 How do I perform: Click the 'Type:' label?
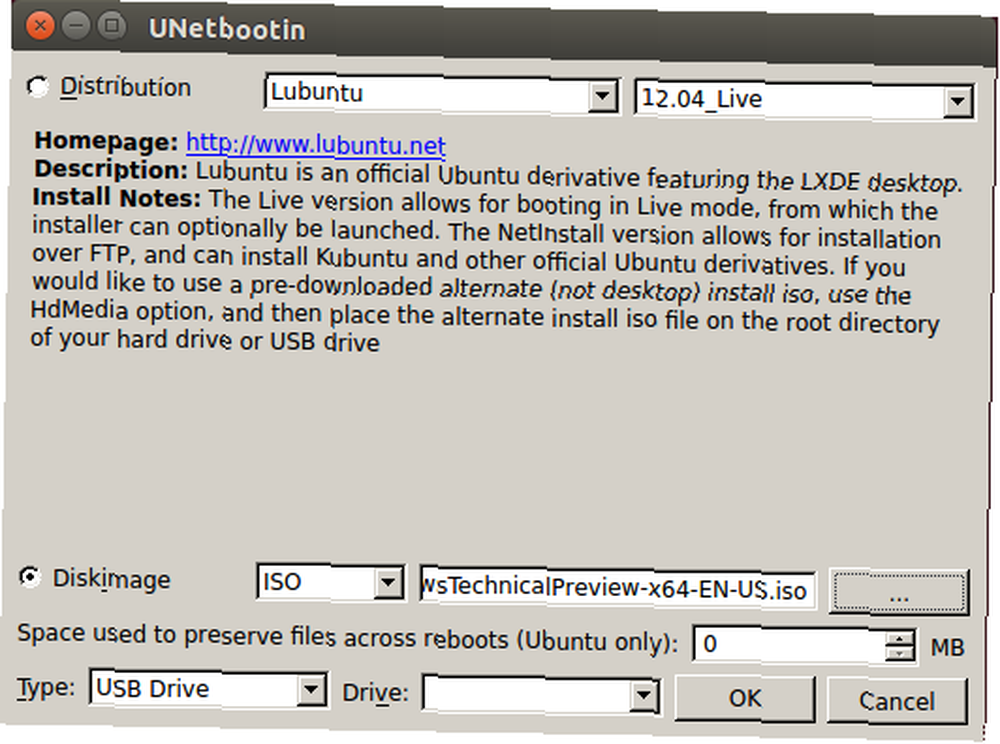[x=46, y=687]
